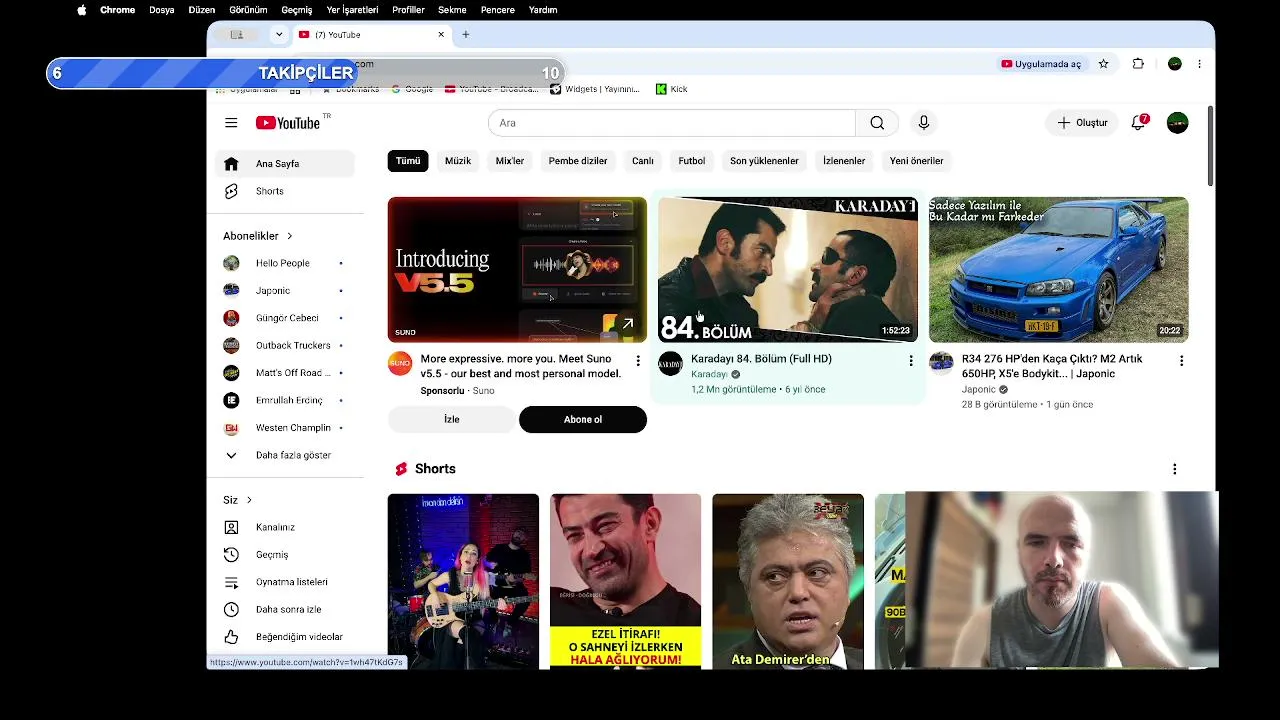Viewport: 1280px width, 720px height.
Task: Open Shorts in the sidebar
Action: point(285,191)
